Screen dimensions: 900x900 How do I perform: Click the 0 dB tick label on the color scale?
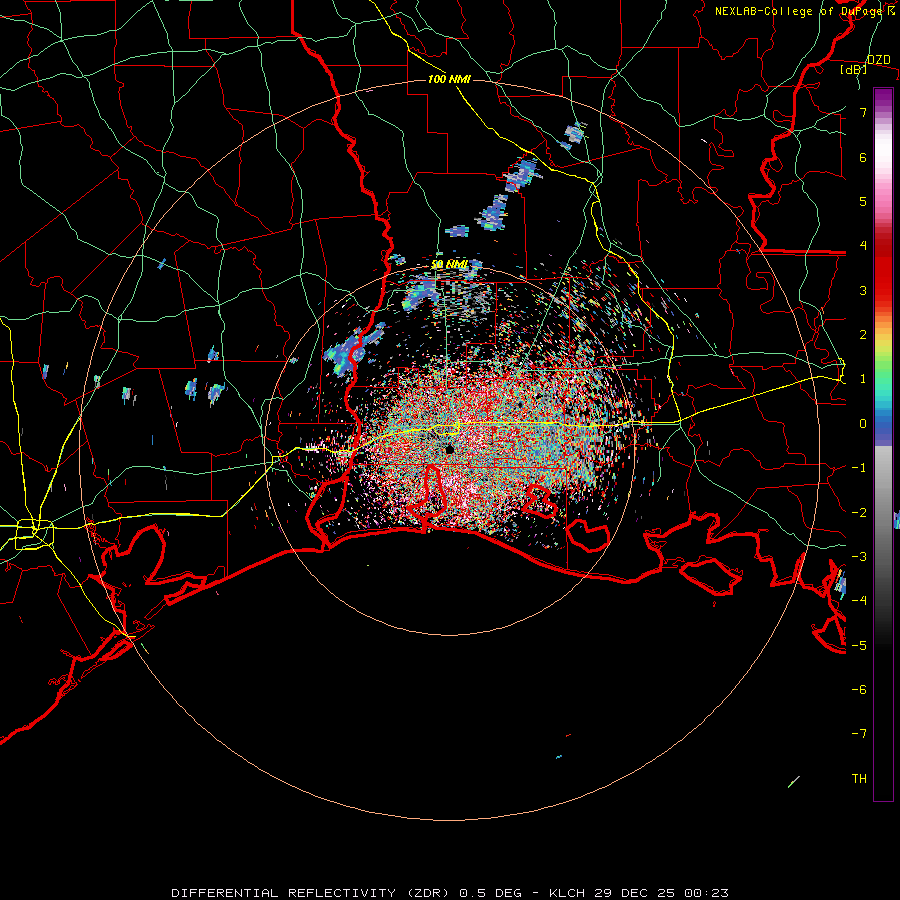pos(863,424)
